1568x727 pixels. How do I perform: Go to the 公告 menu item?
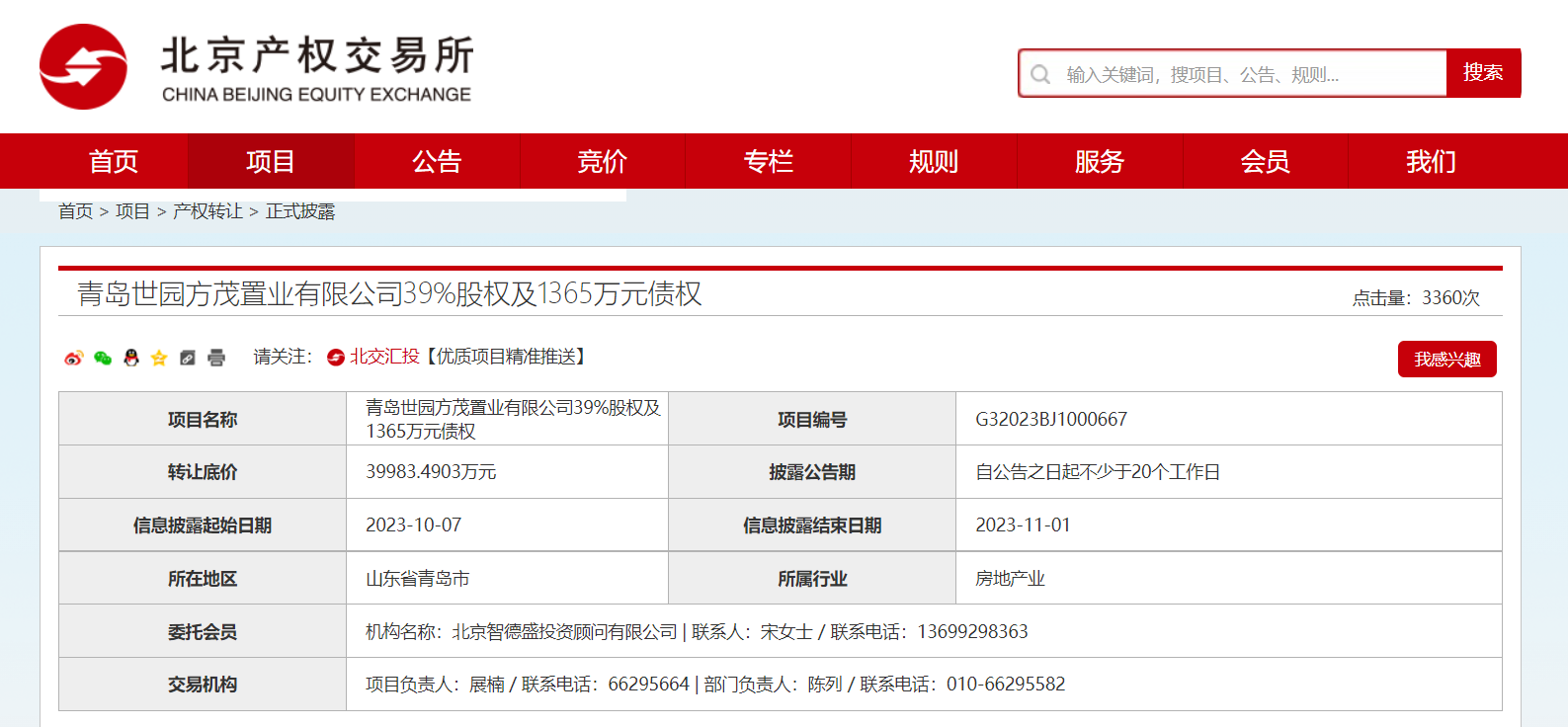pyautogui.click(x=437, y=161)
